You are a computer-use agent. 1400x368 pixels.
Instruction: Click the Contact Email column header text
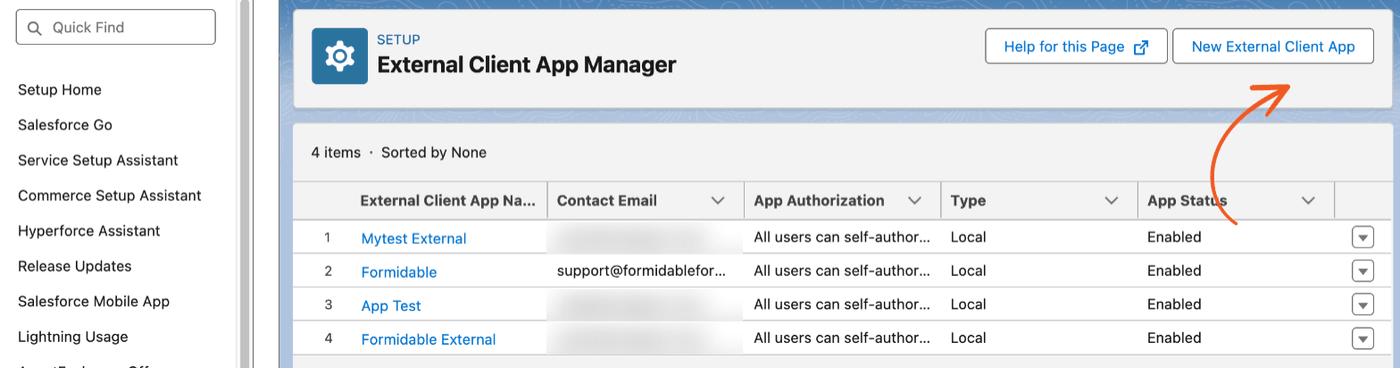click(607, 200)
